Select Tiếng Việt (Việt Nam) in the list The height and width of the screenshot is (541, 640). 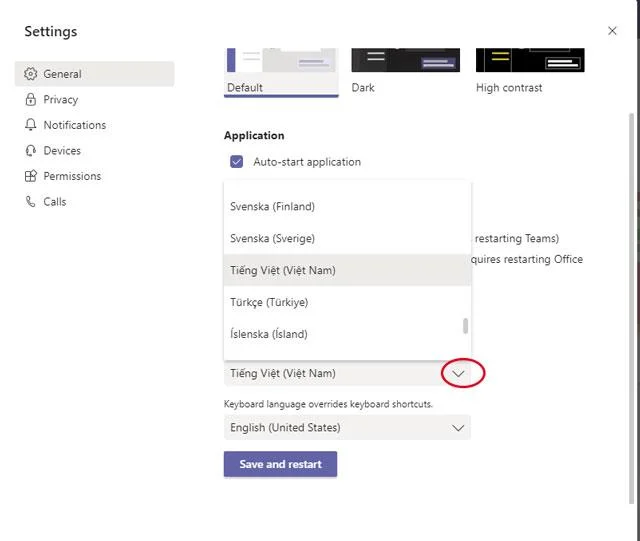click(x=347, y=270)
